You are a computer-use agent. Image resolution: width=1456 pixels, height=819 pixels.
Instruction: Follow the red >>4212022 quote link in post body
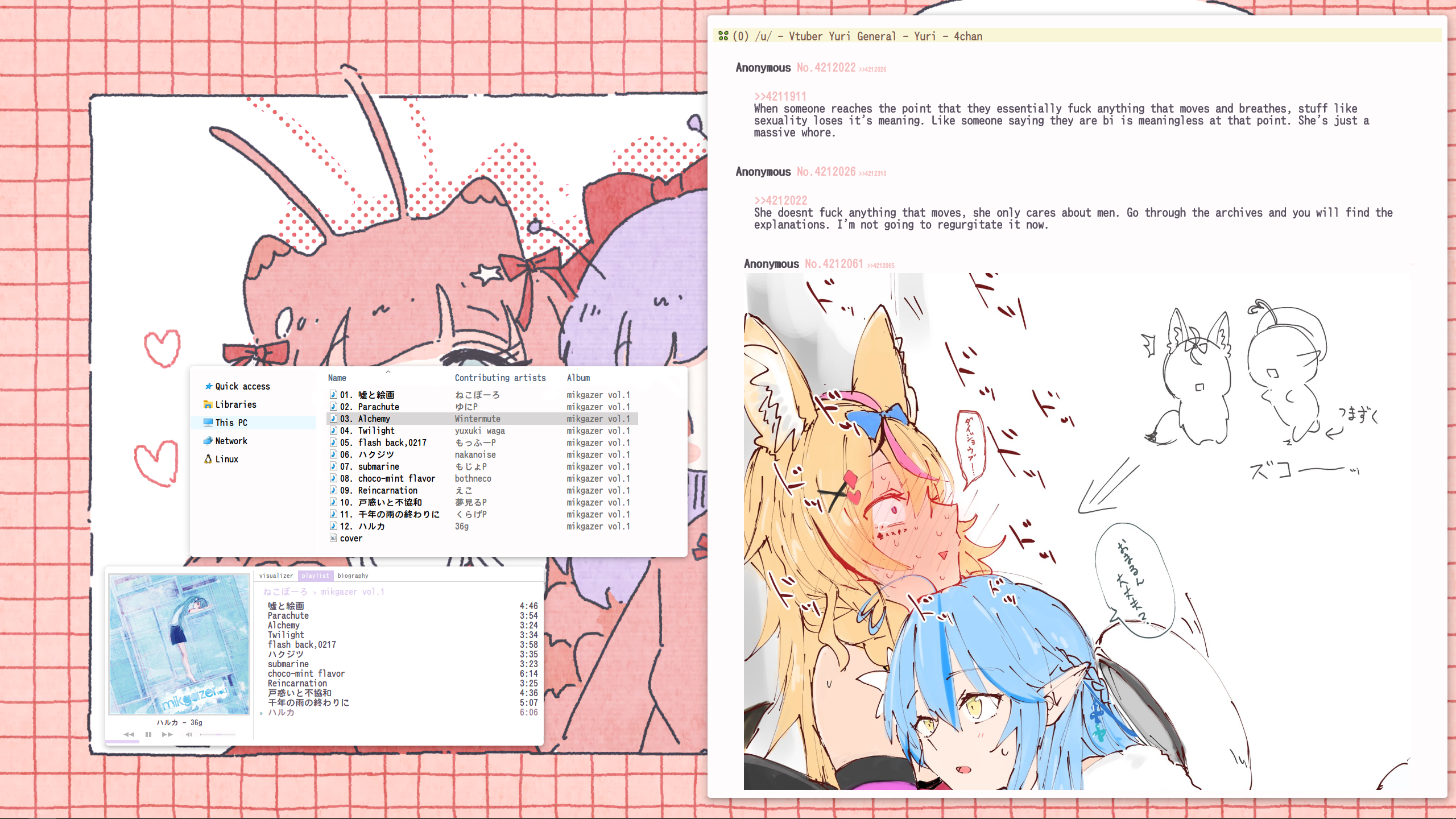point(780,201)
